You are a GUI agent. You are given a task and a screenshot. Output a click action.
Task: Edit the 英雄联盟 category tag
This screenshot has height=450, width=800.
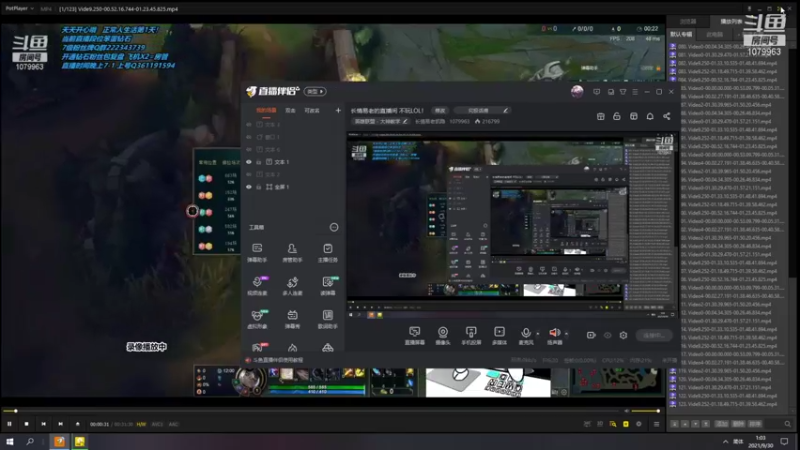pyautogui.click(x=381, y=121)
